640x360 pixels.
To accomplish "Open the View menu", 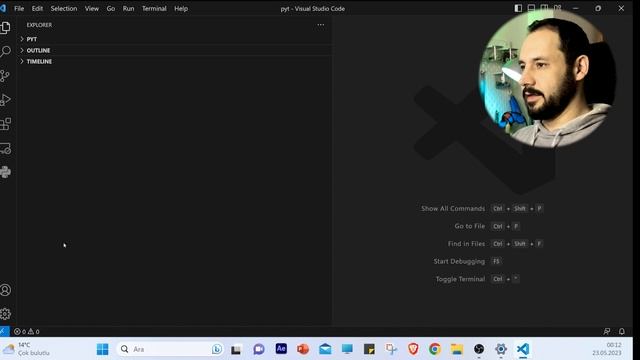I will pos(92,9).
